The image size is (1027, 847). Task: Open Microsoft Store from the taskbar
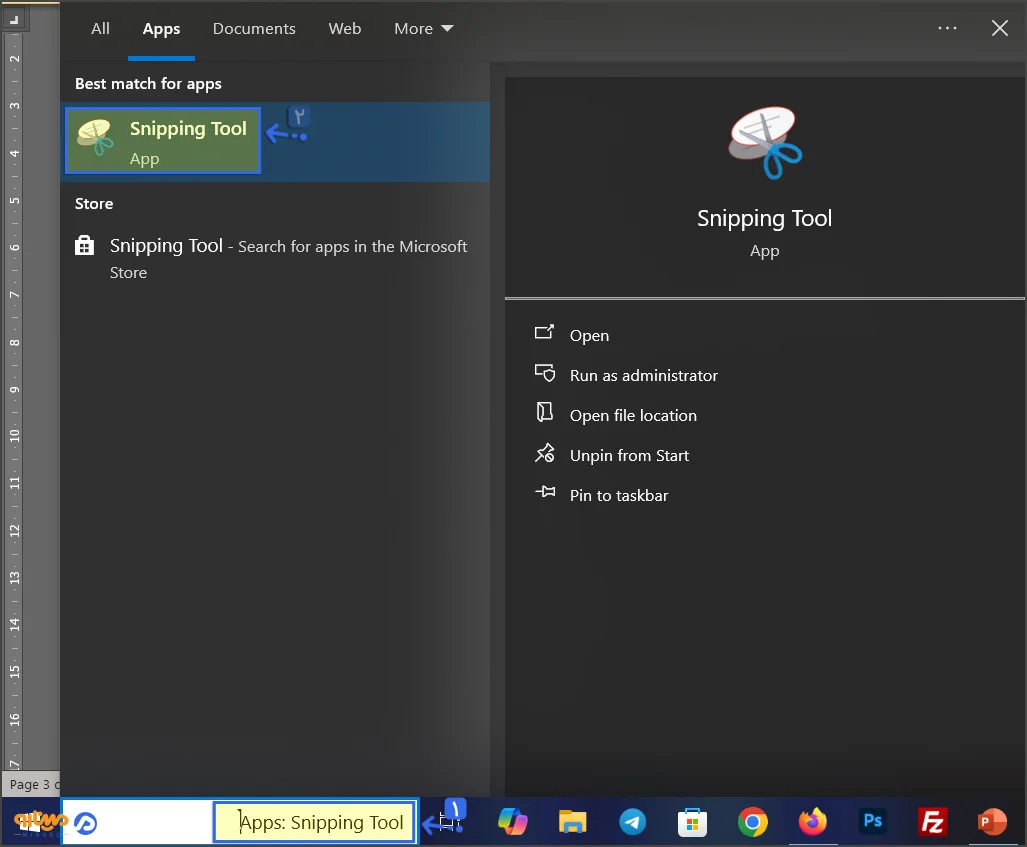[x=692, y=822]
